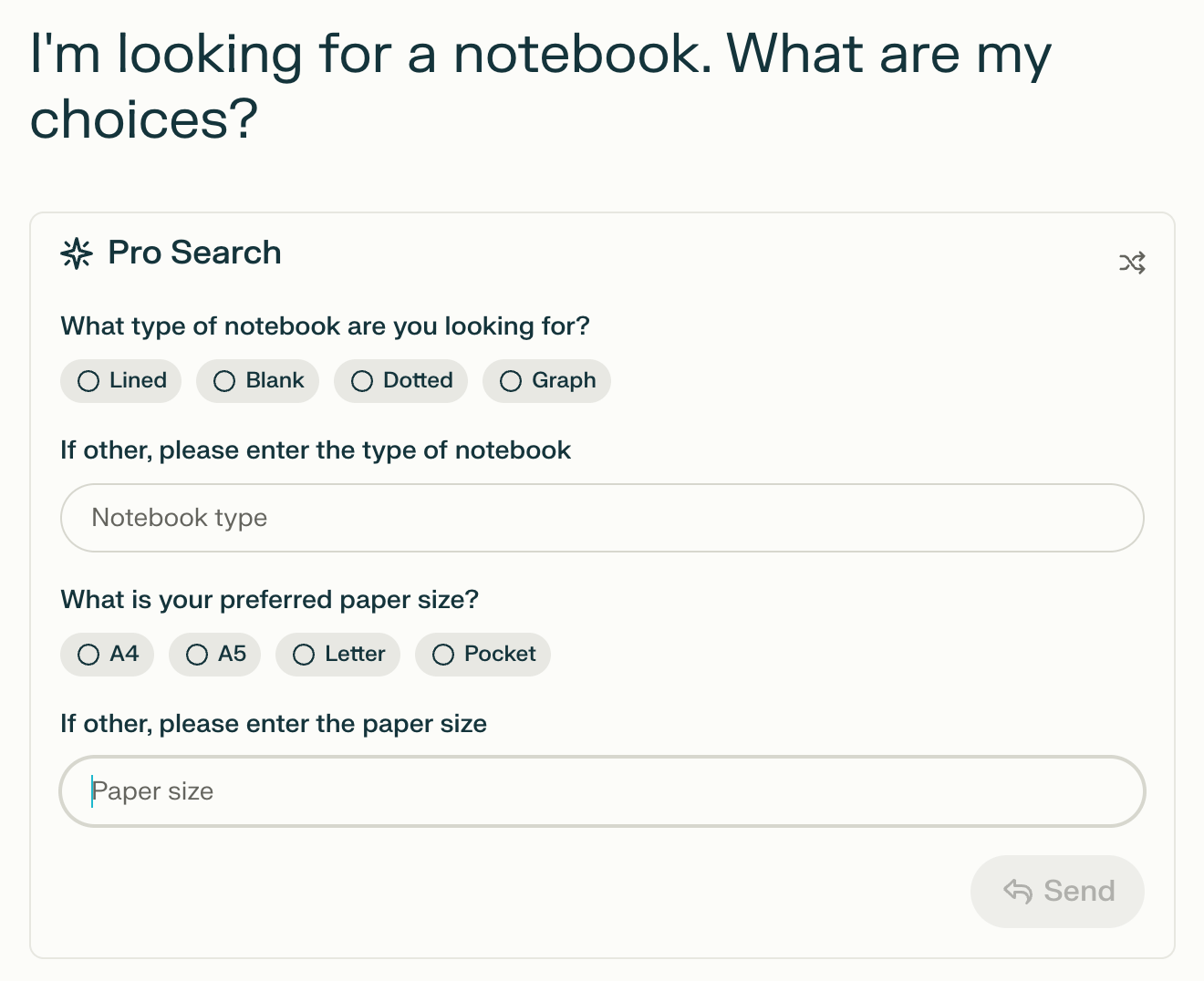Click the Pro Search heading text

[194, 253]
